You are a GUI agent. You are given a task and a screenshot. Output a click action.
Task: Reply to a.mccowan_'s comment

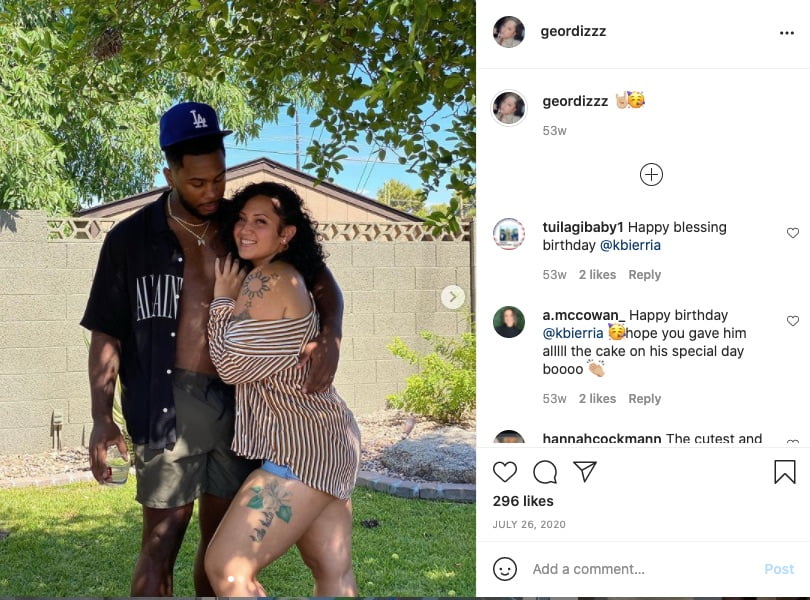point(645,398)
